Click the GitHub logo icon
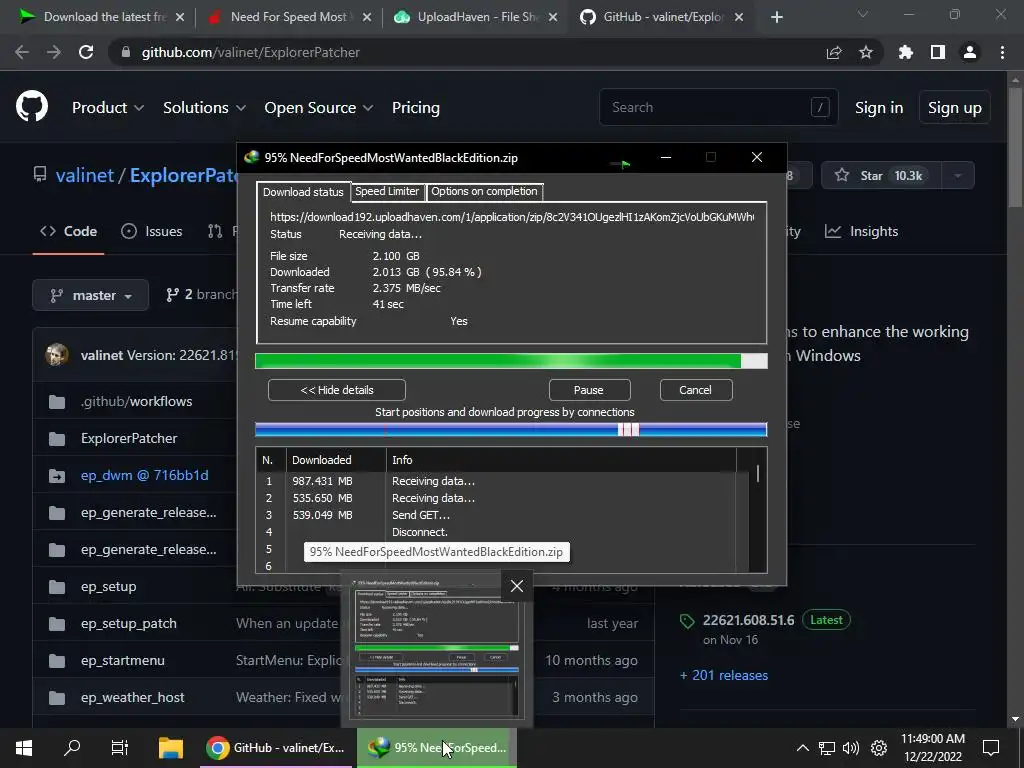This screenshot has height=768, width=1024. [x=31, y=107]
